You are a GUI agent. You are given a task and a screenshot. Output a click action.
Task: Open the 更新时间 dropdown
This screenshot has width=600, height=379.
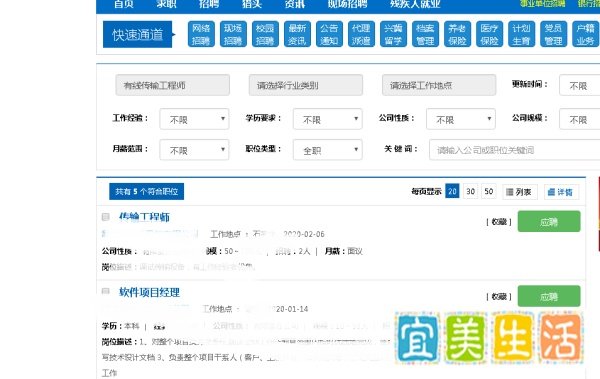[x=579, y=85]
